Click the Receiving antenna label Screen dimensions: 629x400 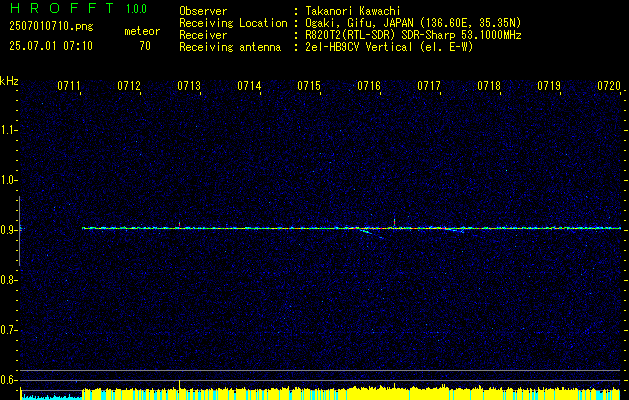[x=230, y=47]
